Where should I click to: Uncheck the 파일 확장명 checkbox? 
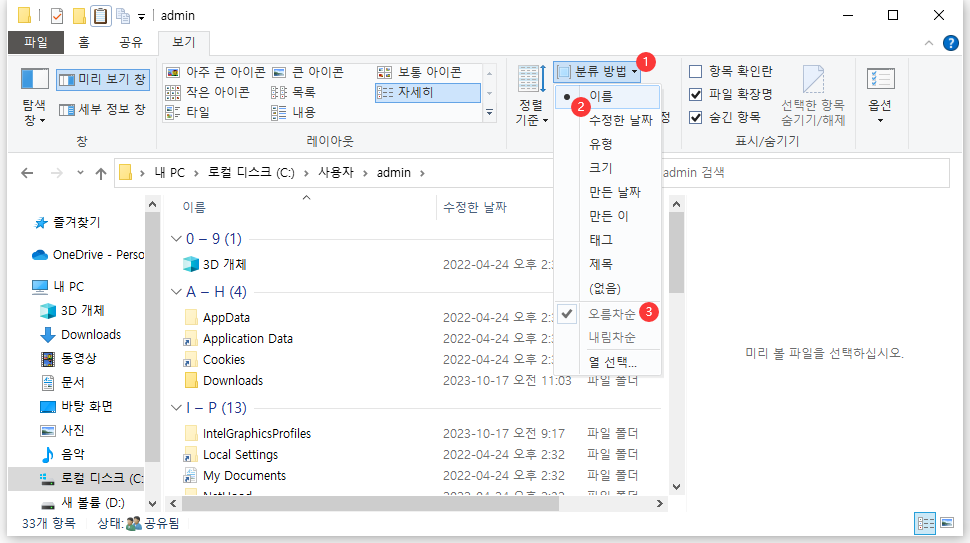click(696, 94)
